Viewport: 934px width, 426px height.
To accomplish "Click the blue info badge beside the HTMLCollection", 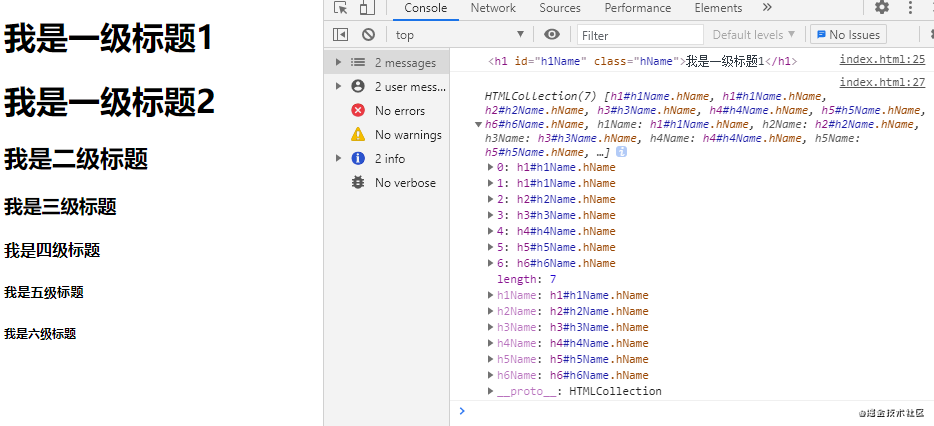I will click(x=621, y=153).
